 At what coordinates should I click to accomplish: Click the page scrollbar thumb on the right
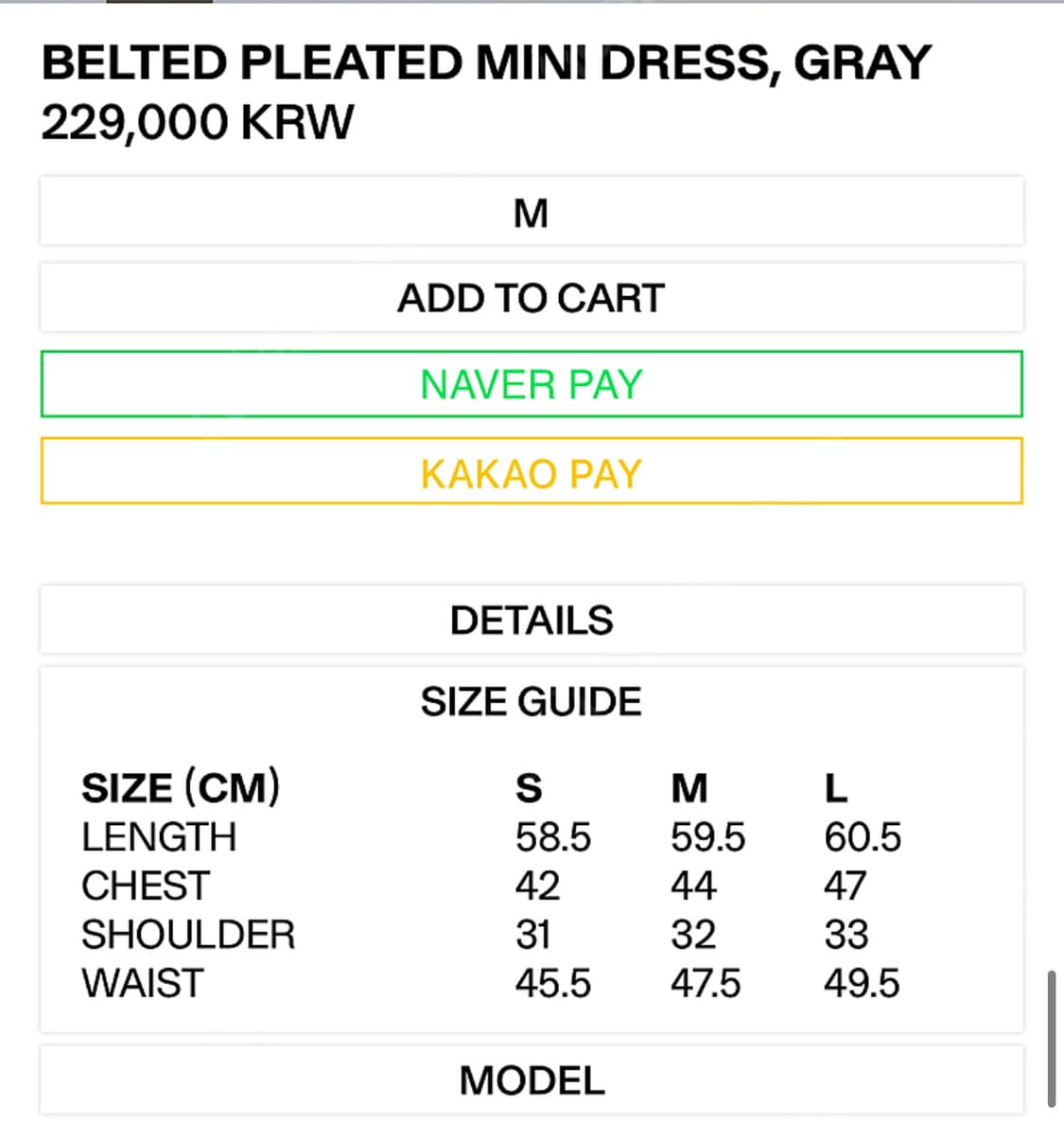[1051, 1037]
